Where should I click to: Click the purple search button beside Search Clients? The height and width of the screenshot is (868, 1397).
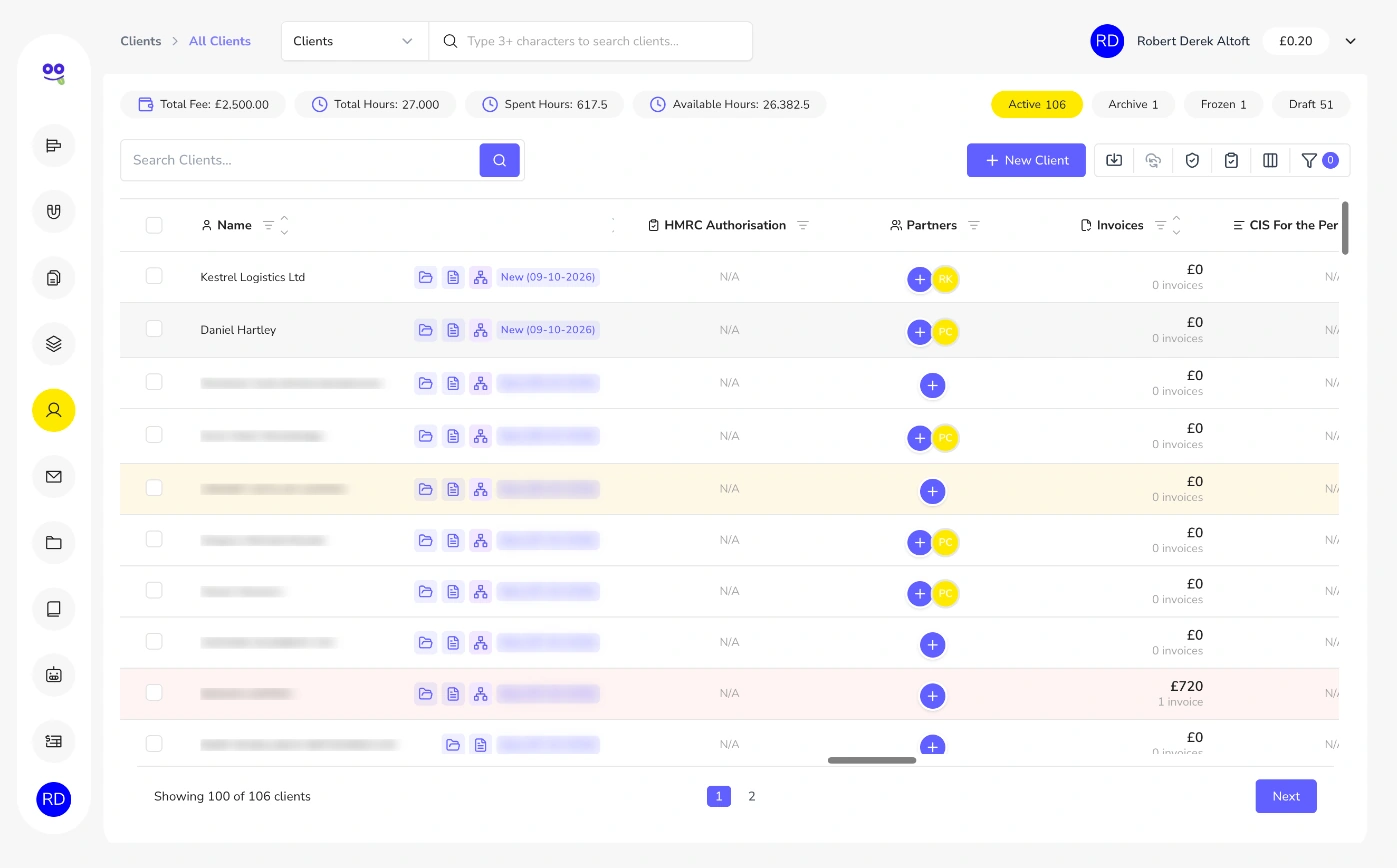coord(500,160)
